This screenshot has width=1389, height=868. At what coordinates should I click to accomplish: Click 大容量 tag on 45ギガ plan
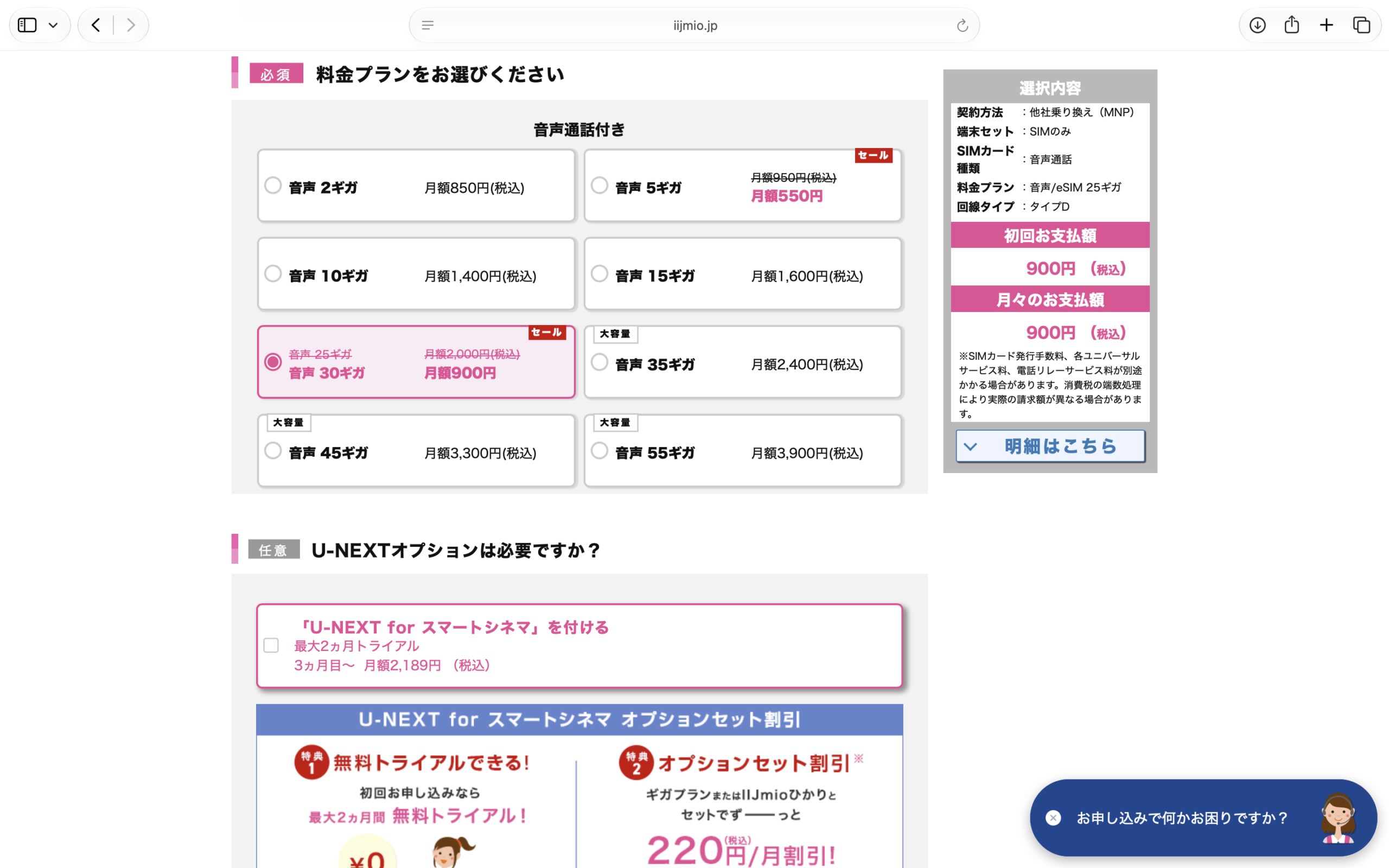pos(288,423)
